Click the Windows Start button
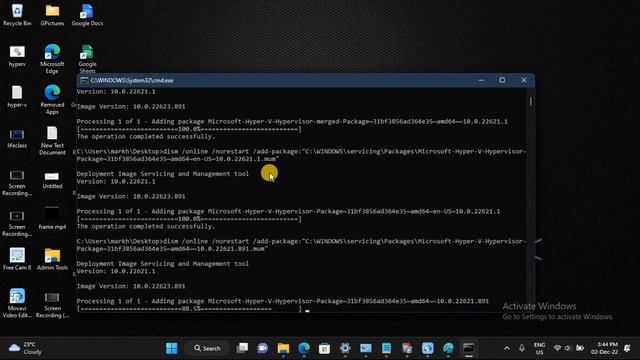 (x=172, y=348)
